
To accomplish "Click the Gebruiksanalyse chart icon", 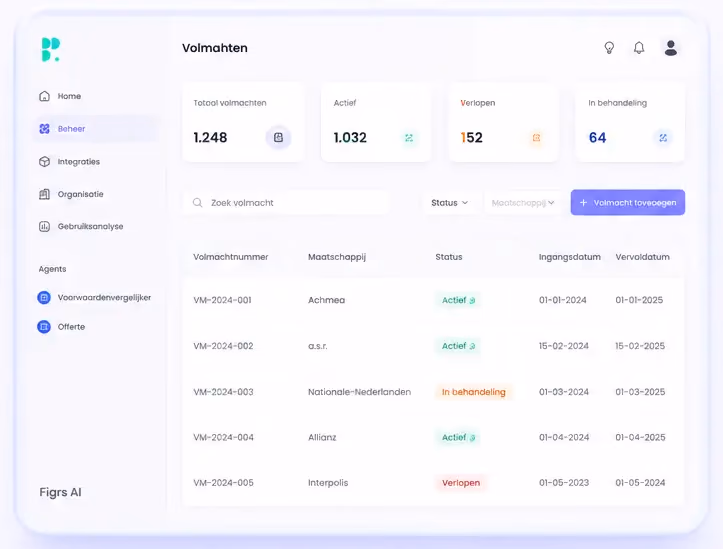I will pyautogui.click(x=44, y=226).
